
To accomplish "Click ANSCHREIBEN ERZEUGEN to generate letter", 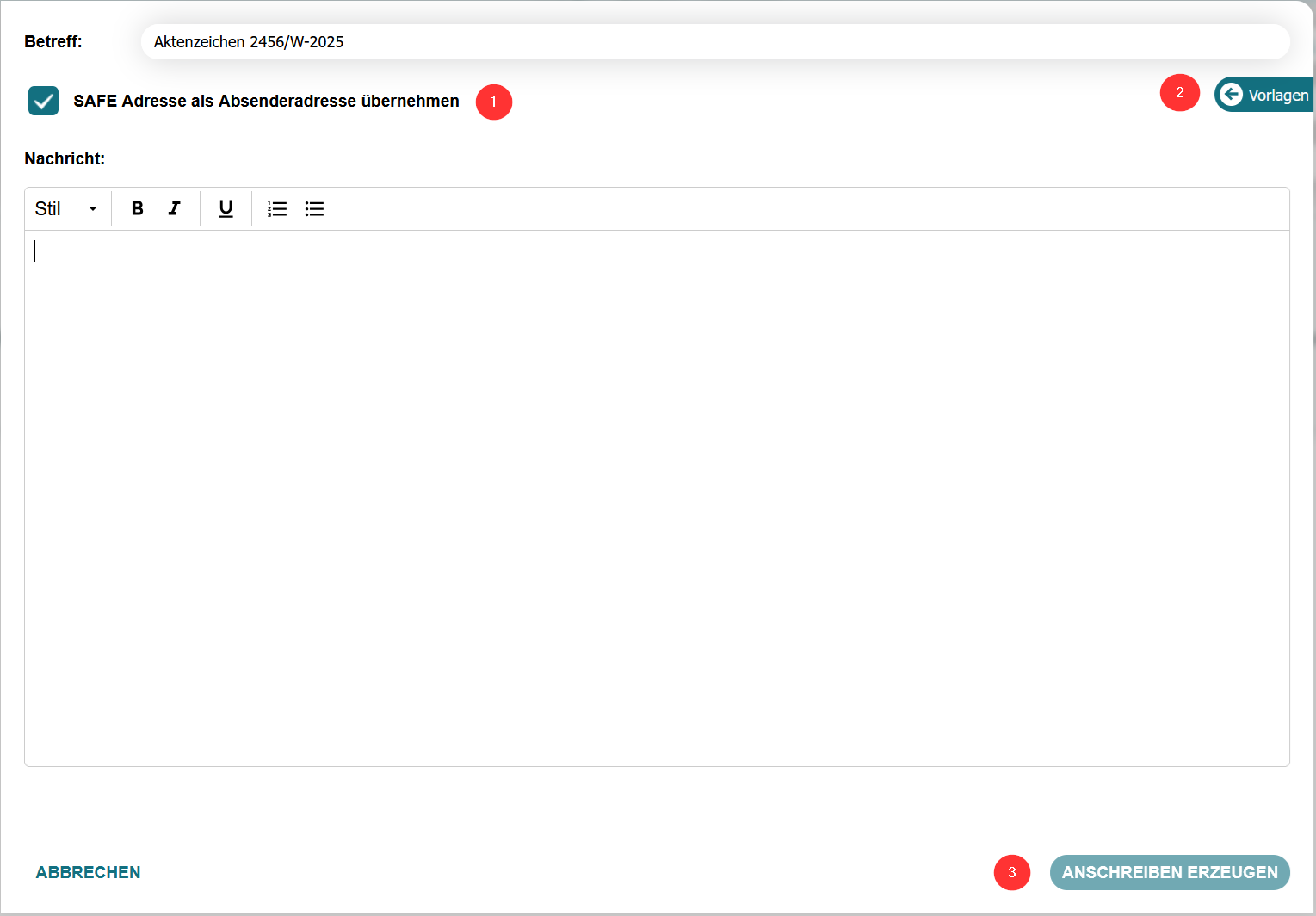I will coord(1169,872).
